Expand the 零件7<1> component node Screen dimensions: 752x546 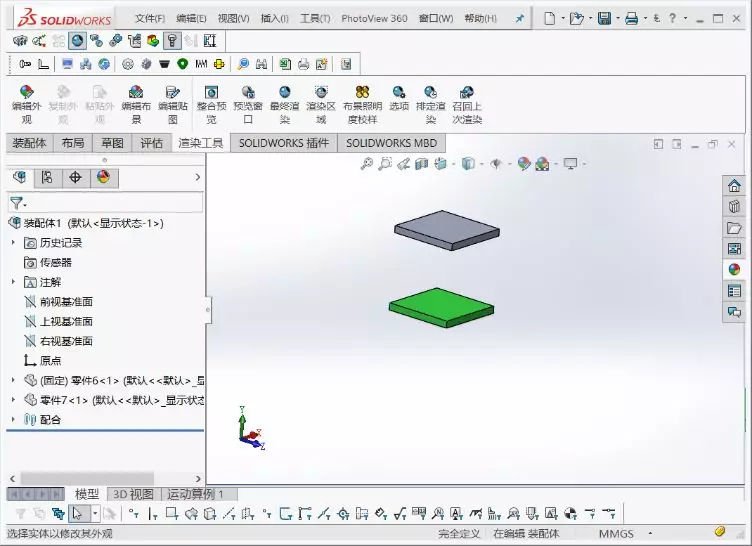coord(13,400)
